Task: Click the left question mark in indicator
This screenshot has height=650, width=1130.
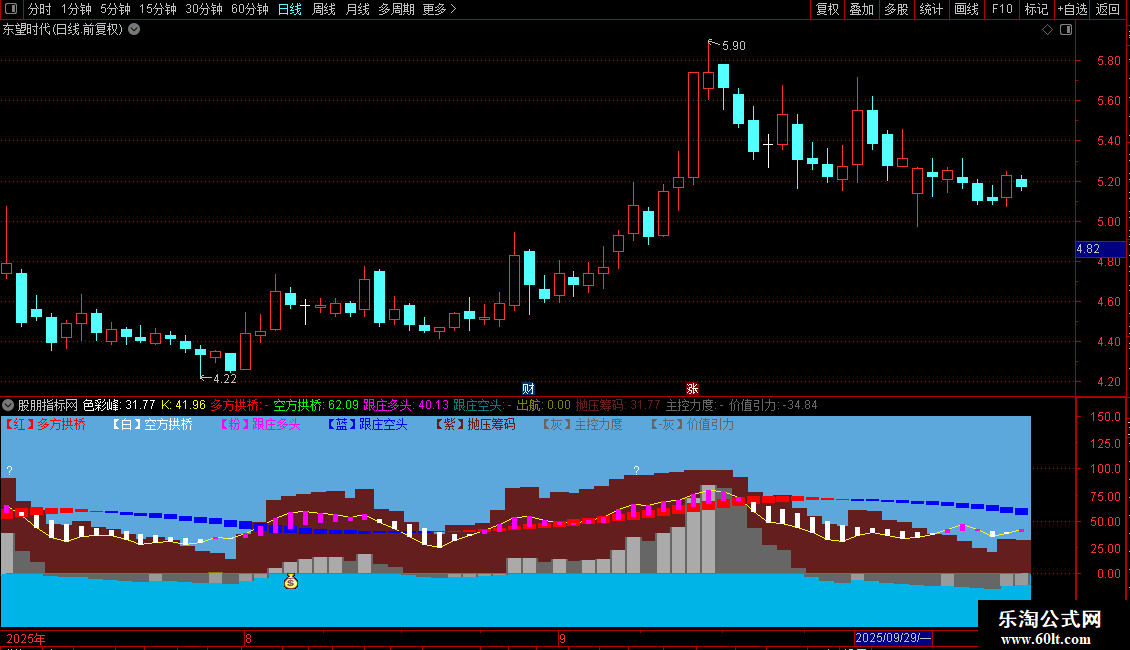Action: (x=9, y=470)
